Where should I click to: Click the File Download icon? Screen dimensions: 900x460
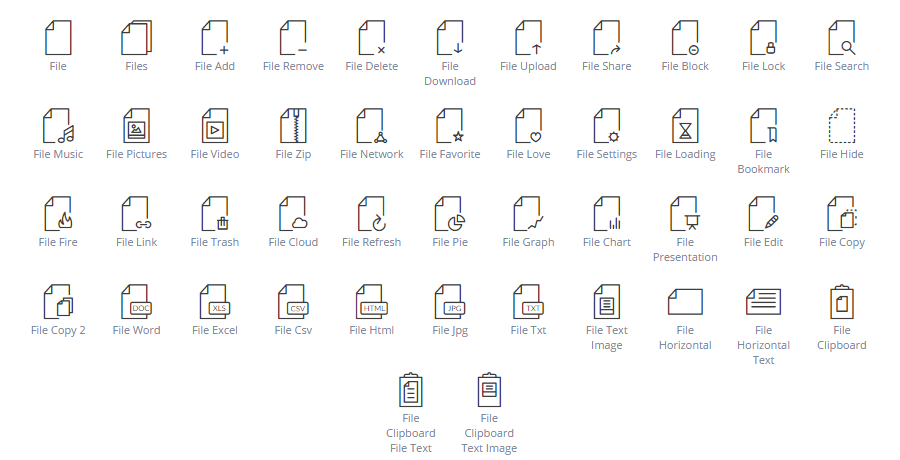[x=450, y=38]
